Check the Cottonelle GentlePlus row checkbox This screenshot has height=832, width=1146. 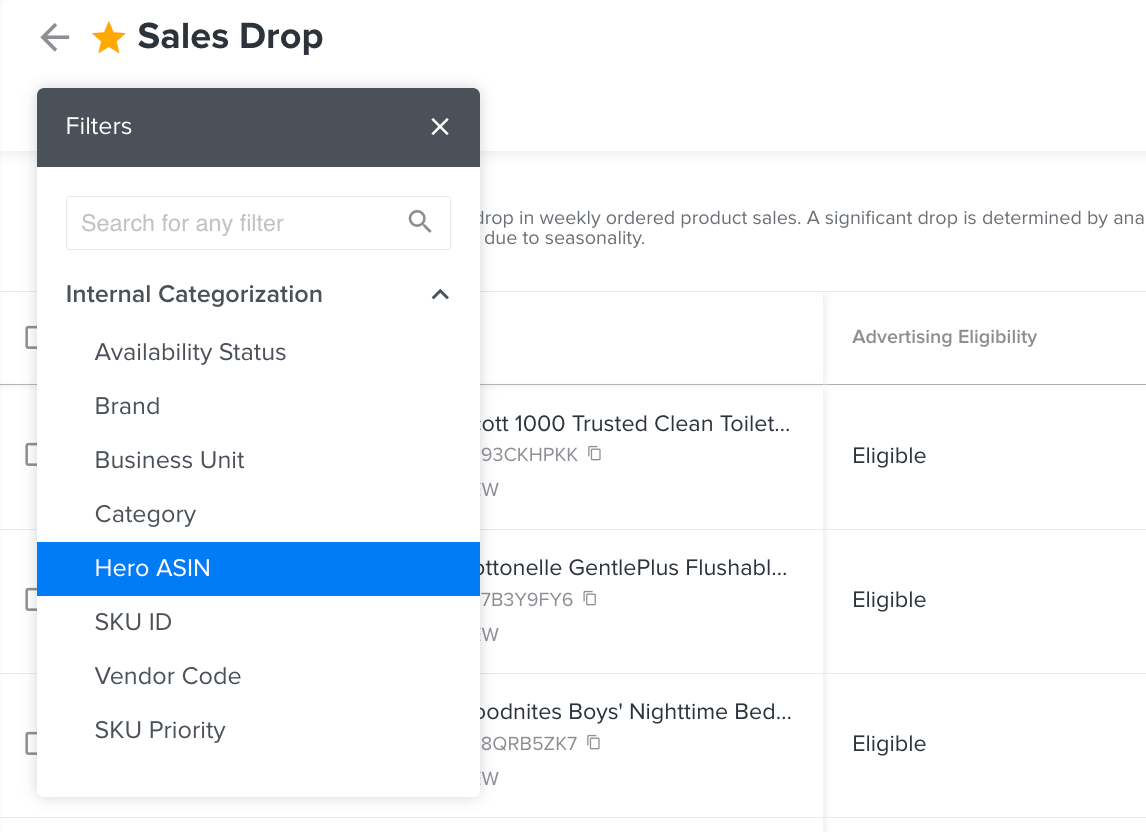click(x=31, y=599)
